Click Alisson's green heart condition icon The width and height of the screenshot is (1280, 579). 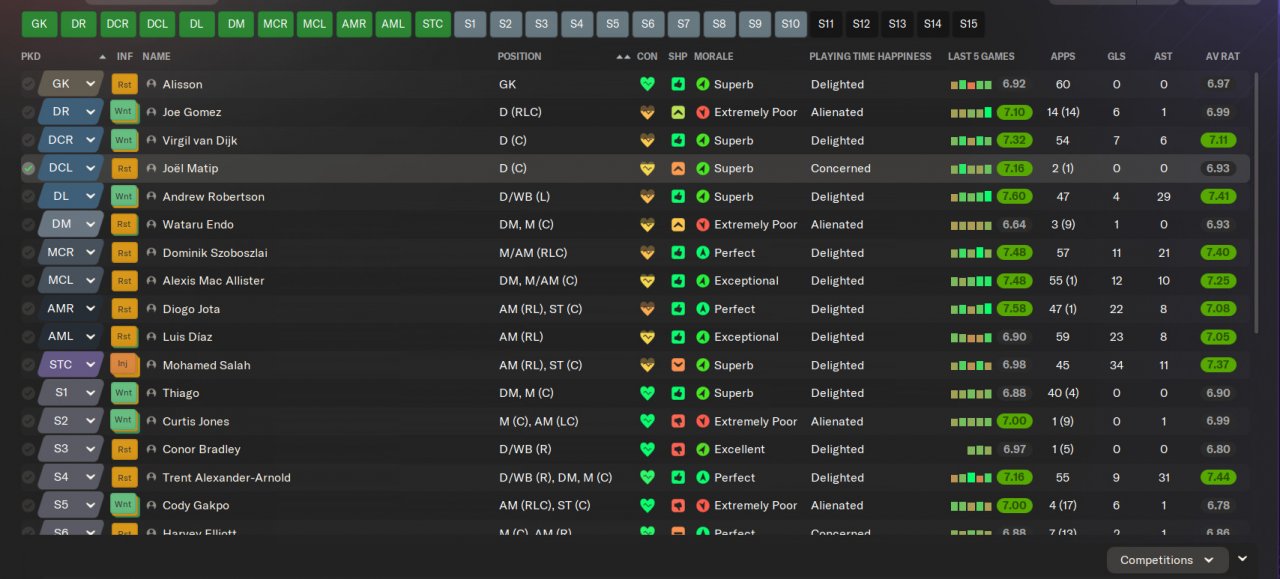click(647, 84)
